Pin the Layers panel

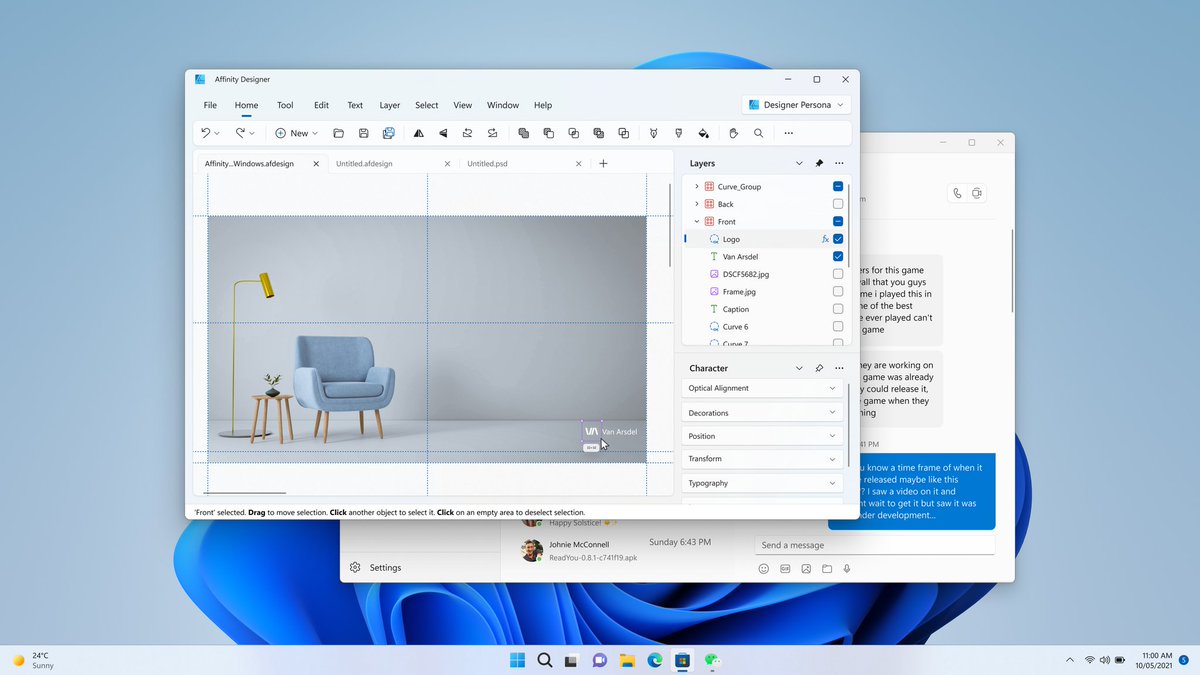[x=819, y=163]
